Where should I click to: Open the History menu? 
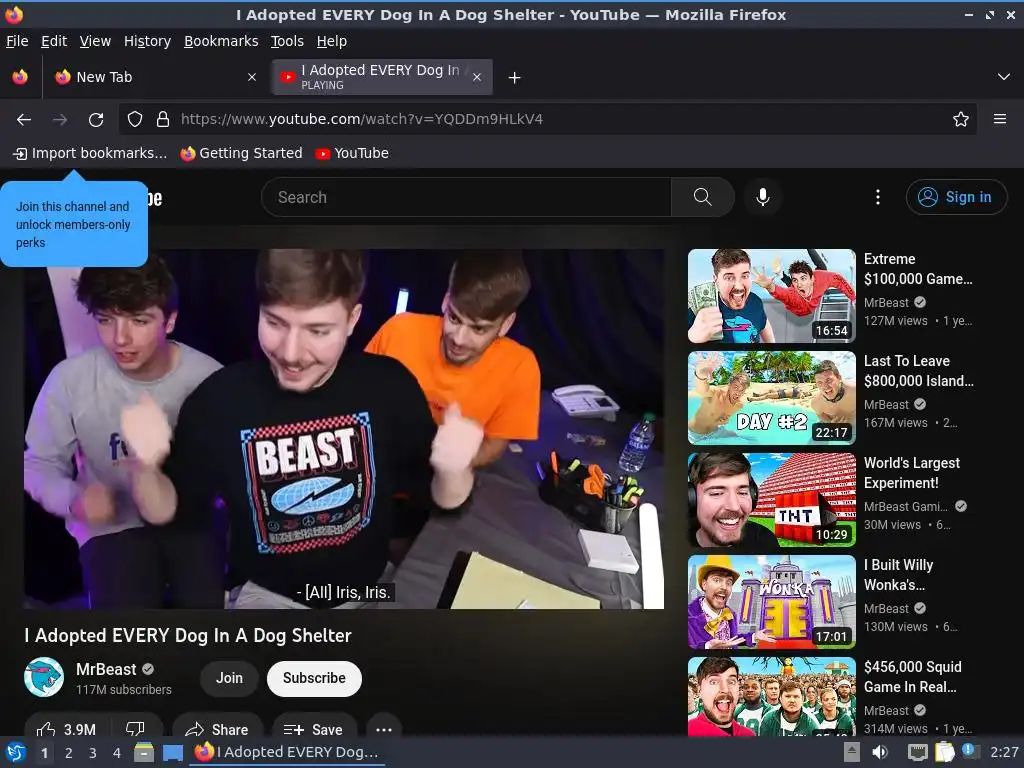[x=148, y=41]
